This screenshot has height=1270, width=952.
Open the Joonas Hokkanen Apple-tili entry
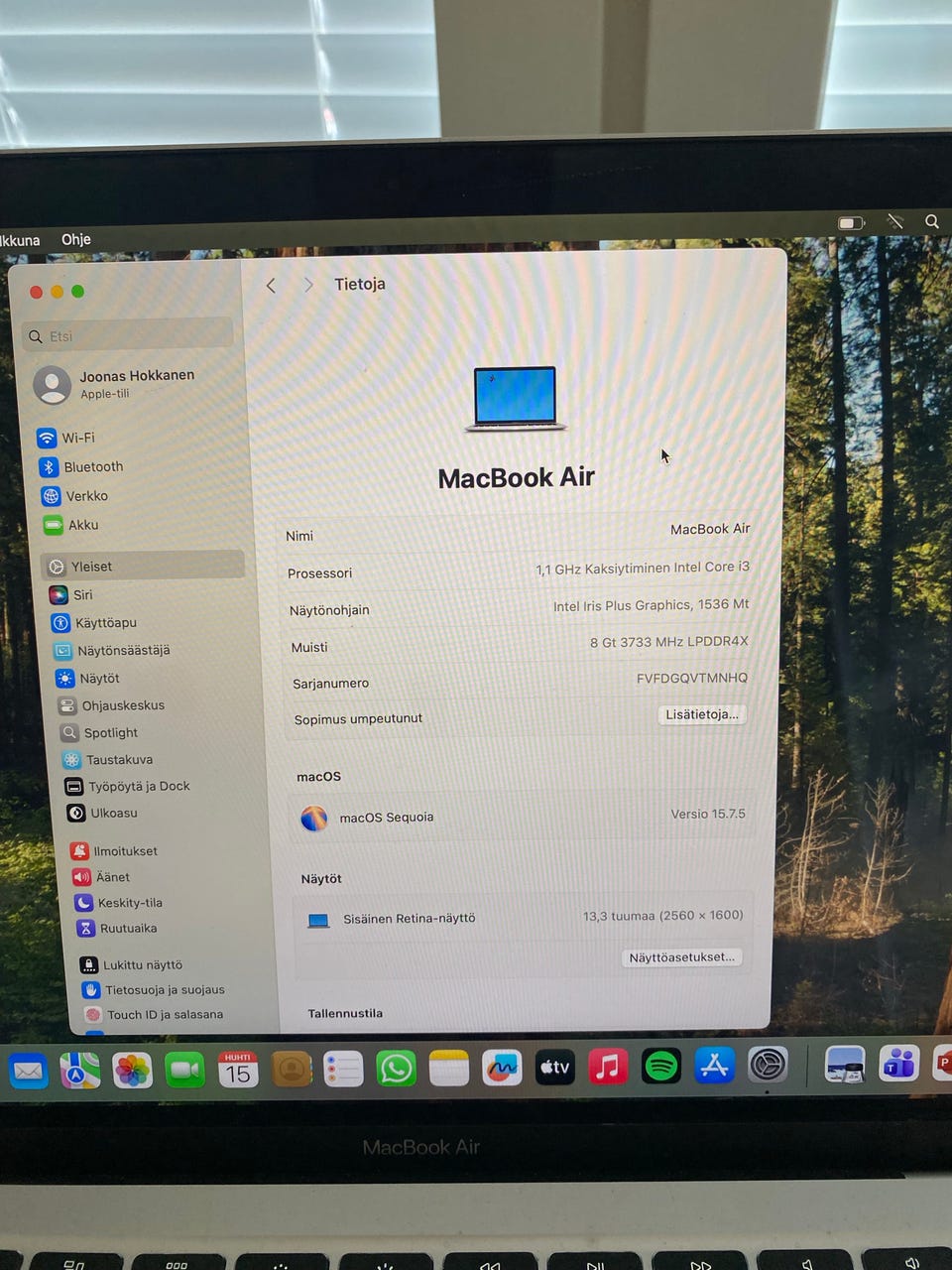115,384
